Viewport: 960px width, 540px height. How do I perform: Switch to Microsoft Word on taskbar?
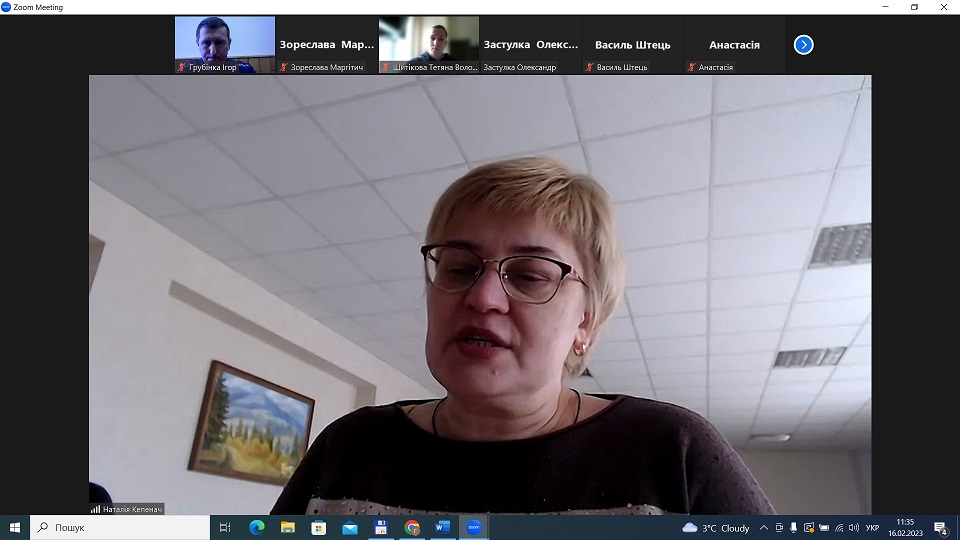pyautogui.click(x=443, y=527)
